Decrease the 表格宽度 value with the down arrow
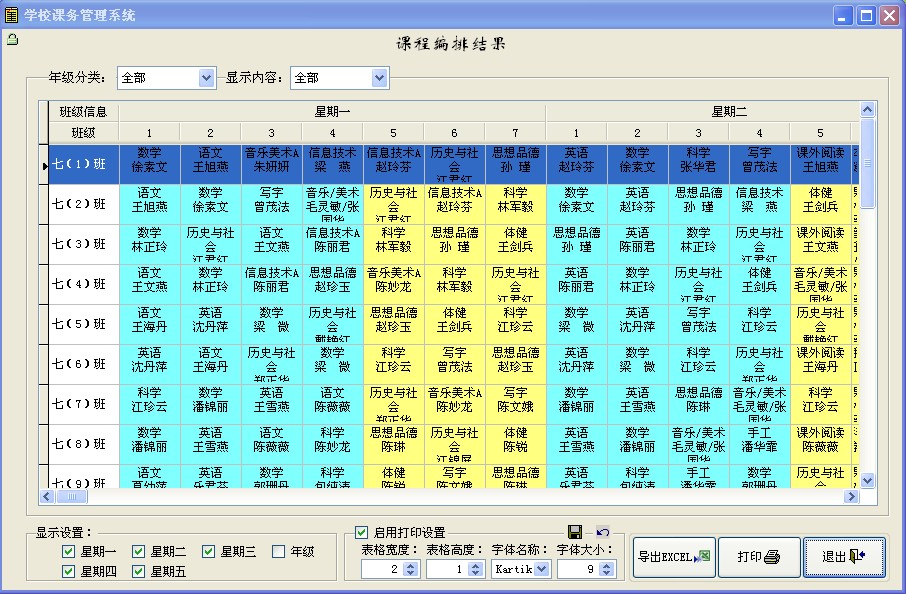Image resolution: width=906 pixels, height=594 pixels. pos(410,573)
